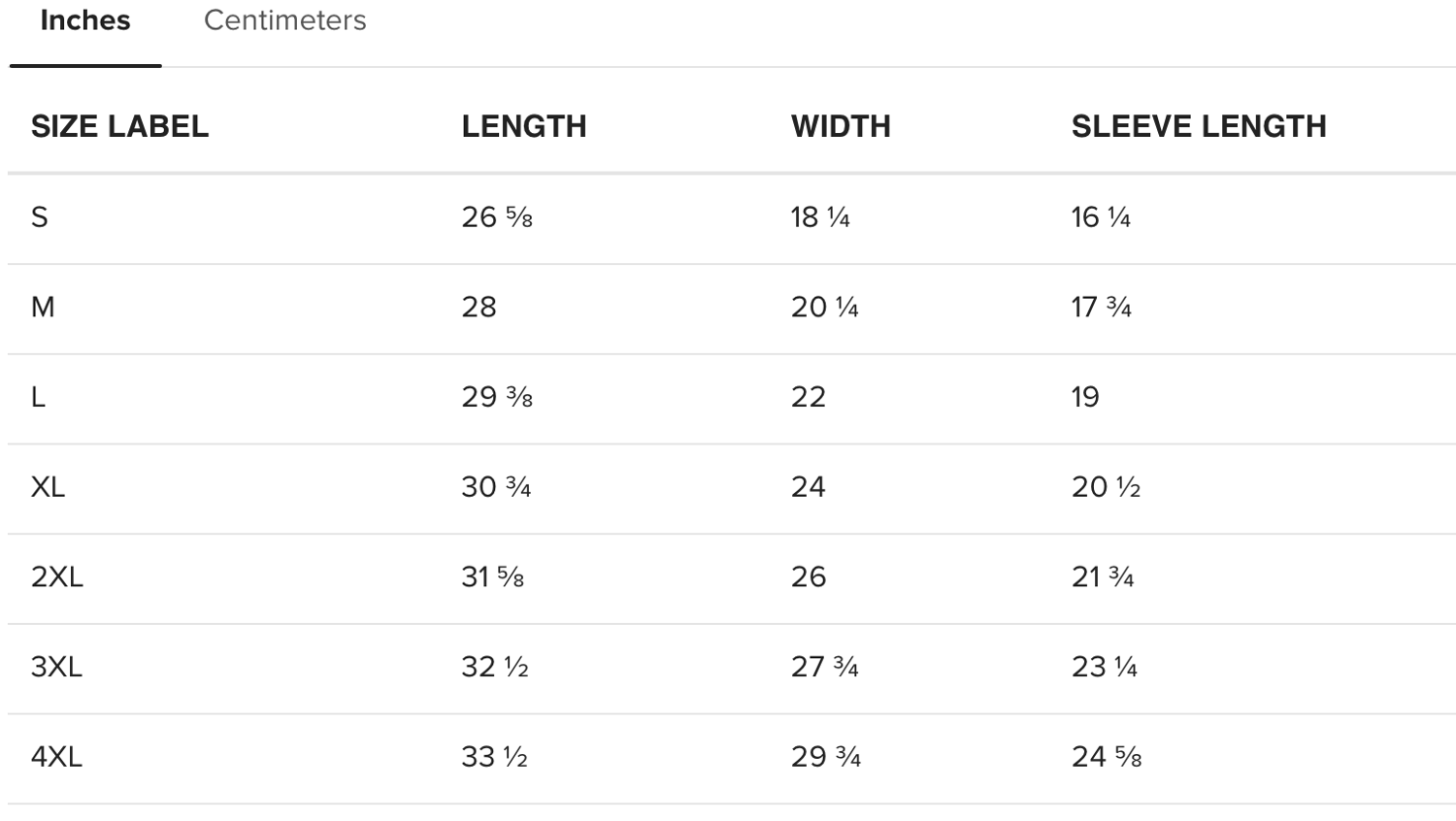
Task: Click the LENGTH column header
Action: (x=524, y=126)
